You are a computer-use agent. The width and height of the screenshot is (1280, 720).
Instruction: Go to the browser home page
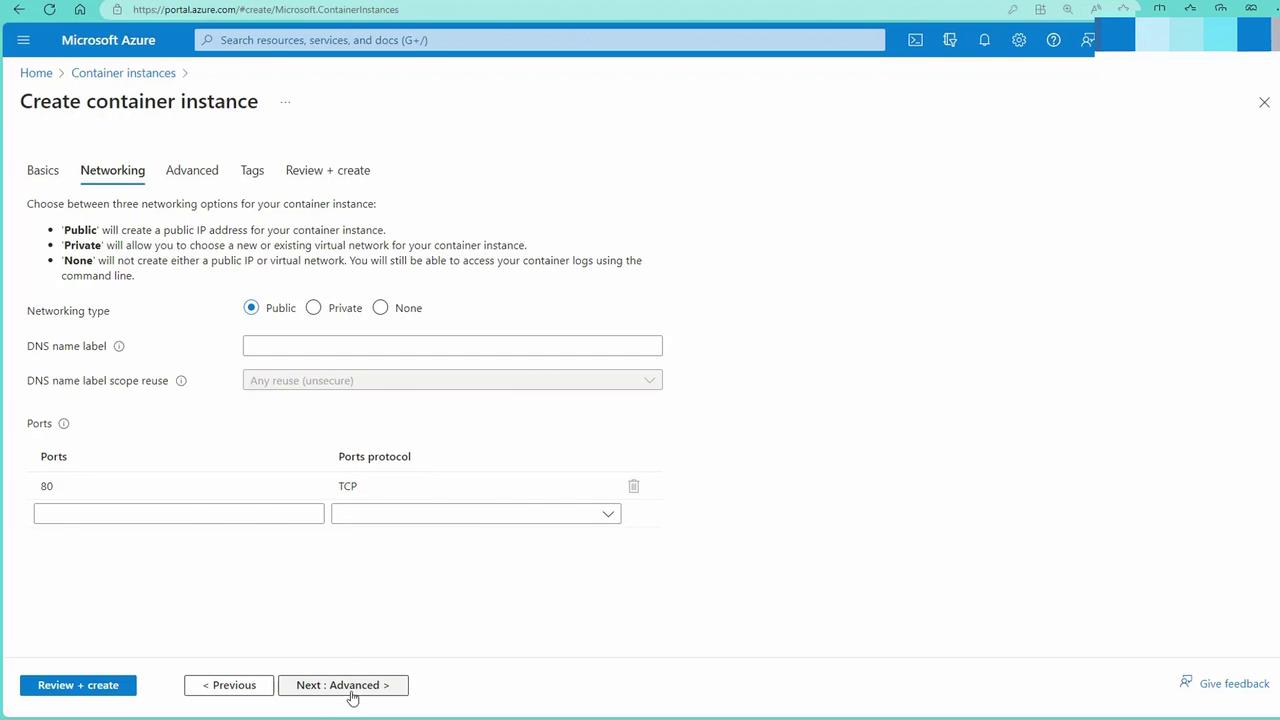pos(80,9)
